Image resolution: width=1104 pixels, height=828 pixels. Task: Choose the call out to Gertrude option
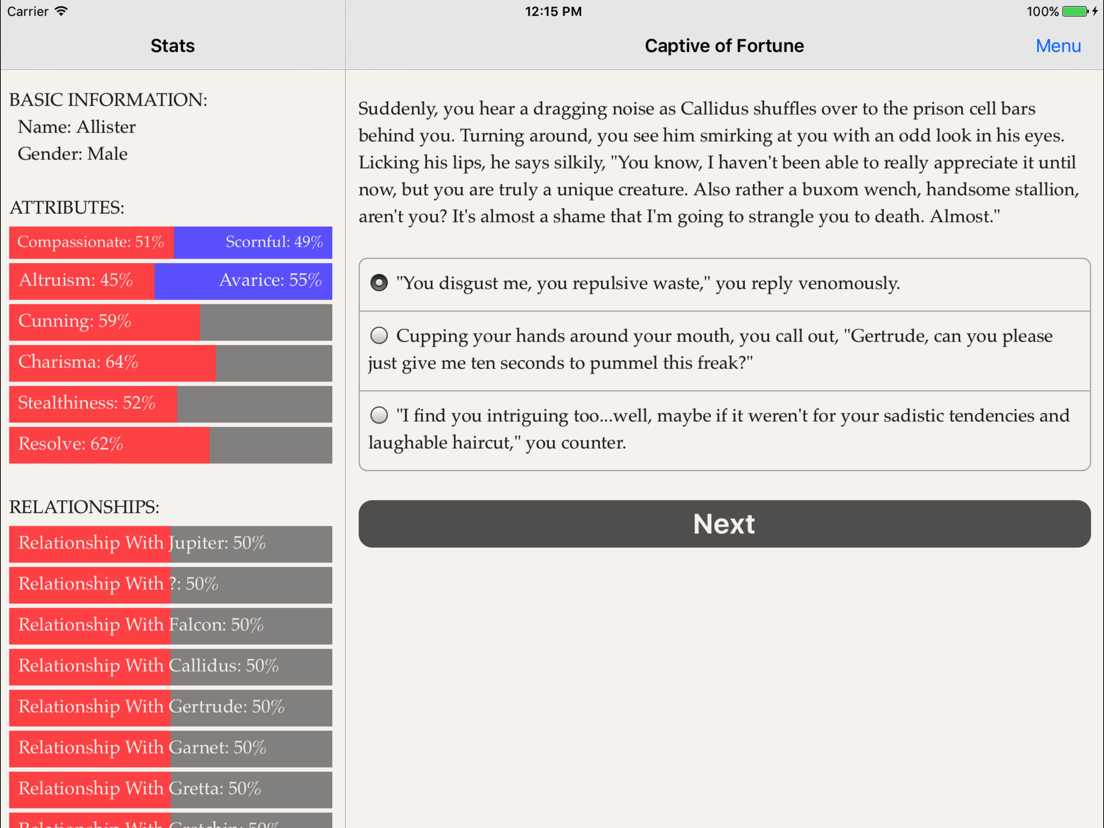[x=724, y=351]
